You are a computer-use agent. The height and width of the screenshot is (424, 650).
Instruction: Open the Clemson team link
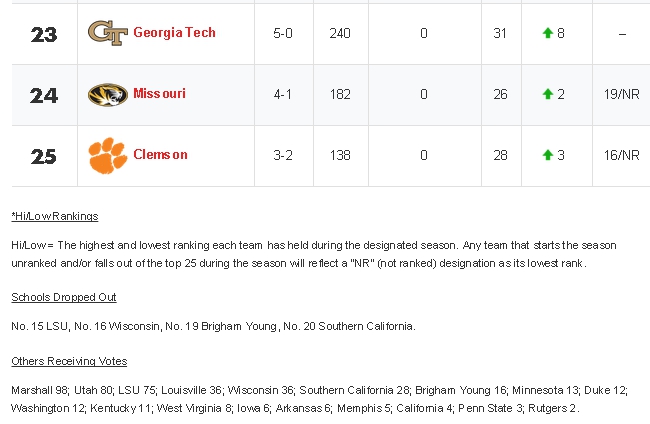[160, 155]
